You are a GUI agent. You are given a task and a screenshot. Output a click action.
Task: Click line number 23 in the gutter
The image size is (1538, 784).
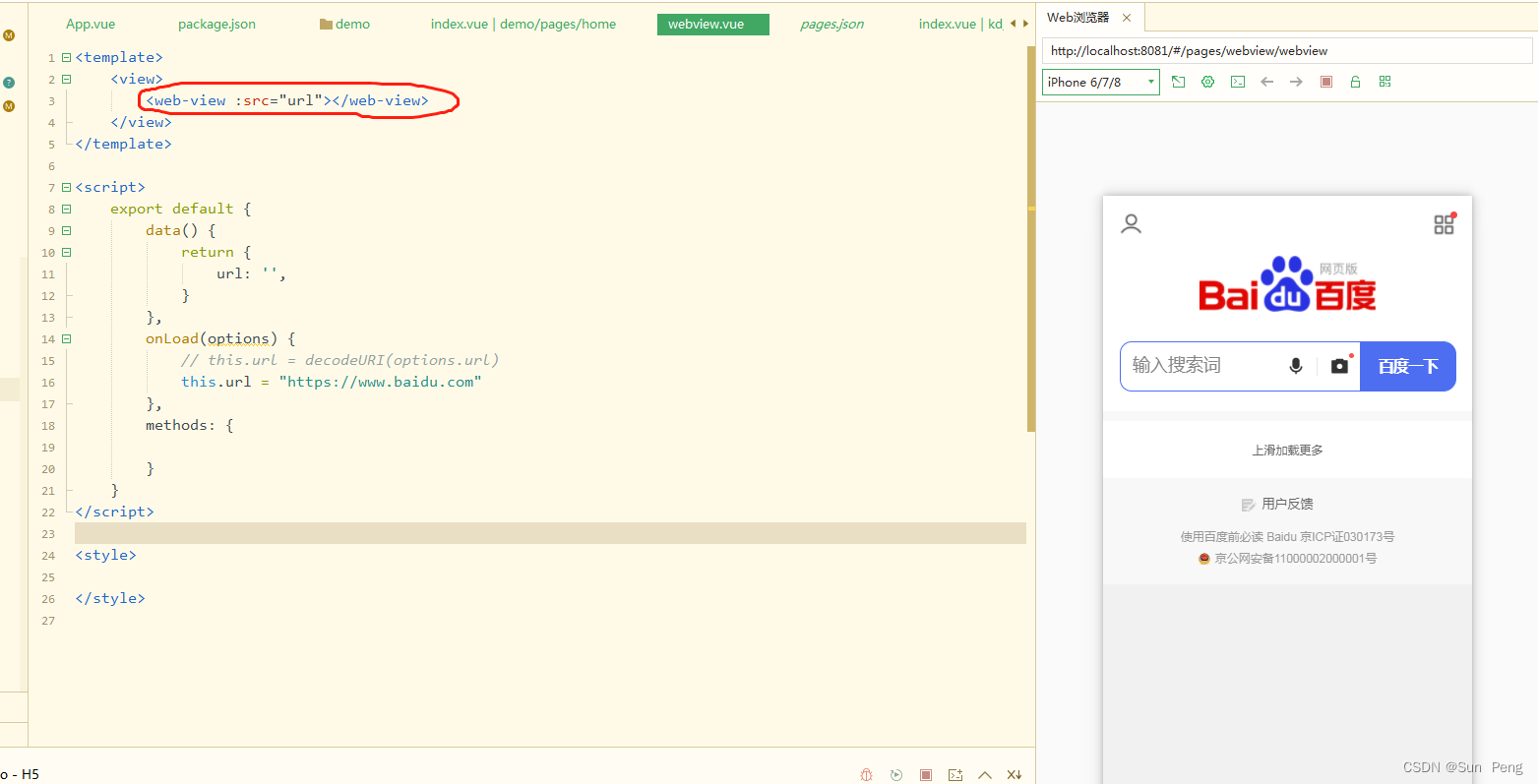[48, 534]
